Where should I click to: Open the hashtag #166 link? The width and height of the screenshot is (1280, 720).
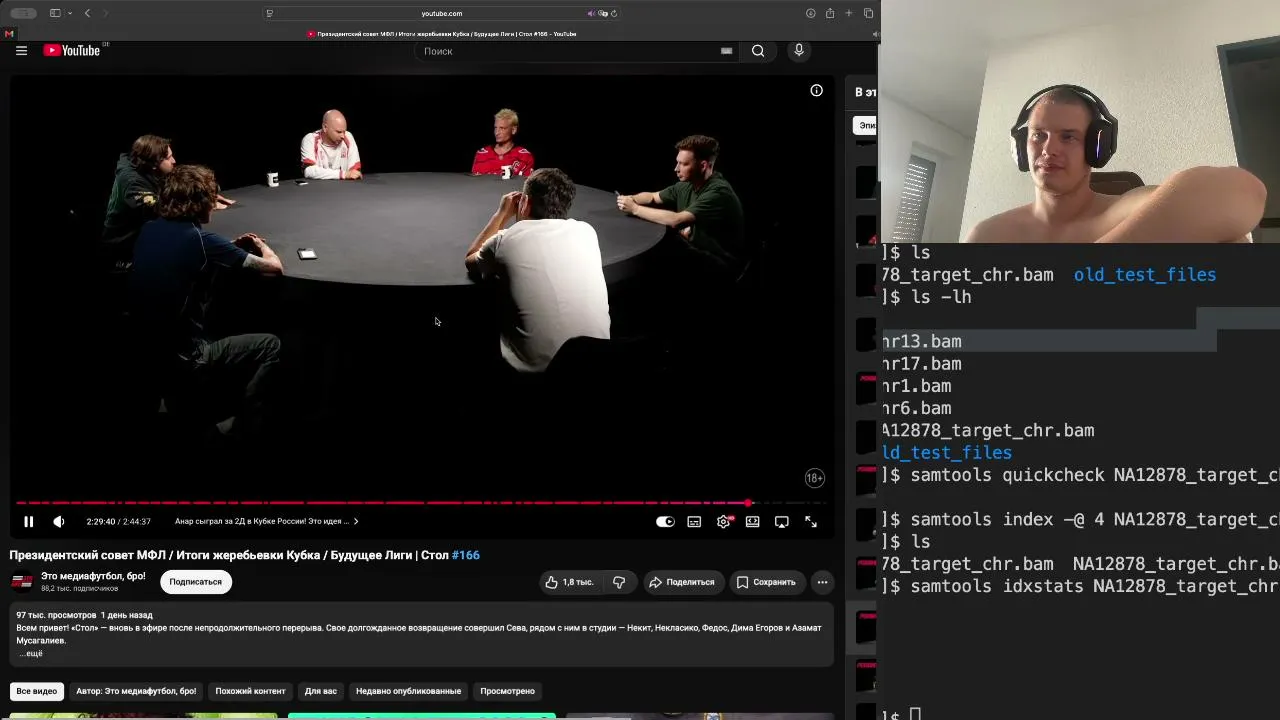pyautogui.click(x=466, y=555)
